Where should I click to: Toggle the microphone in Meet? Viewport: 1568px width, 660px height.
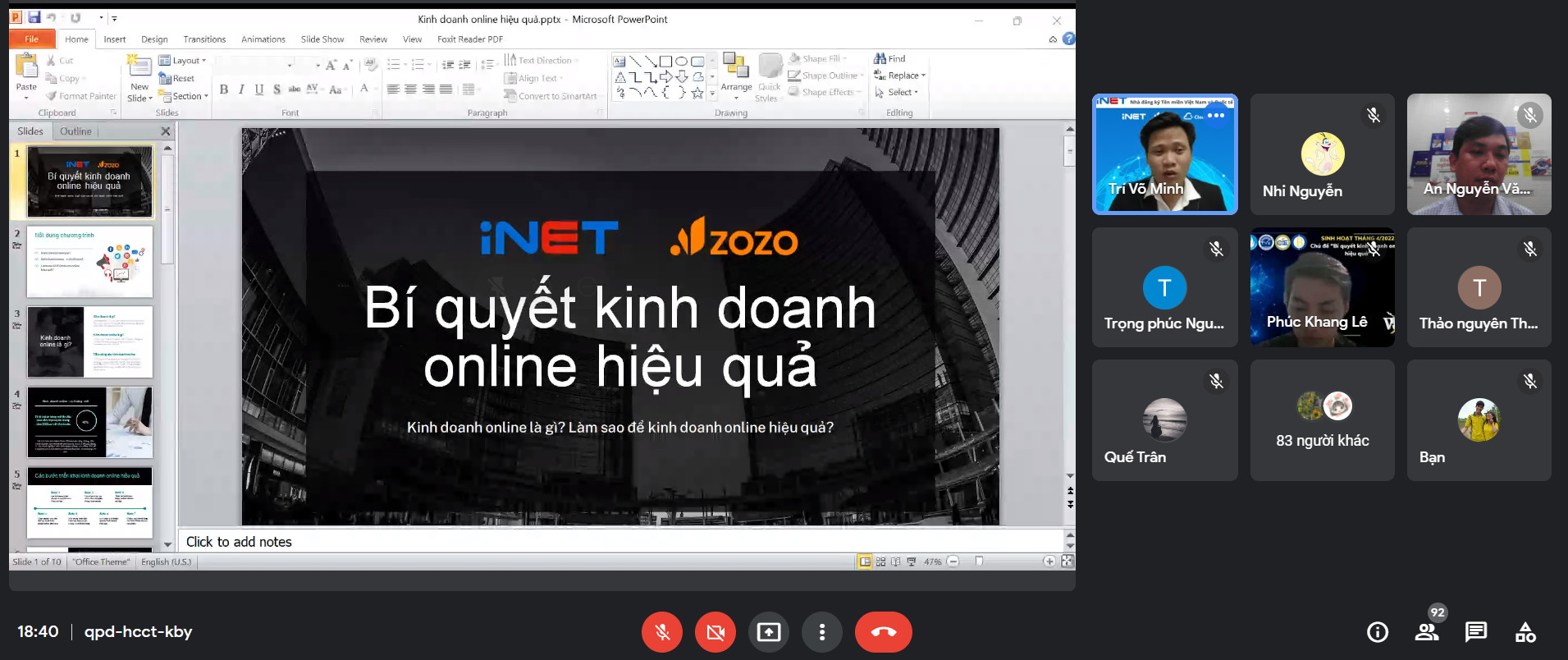(x=662, y=632)
